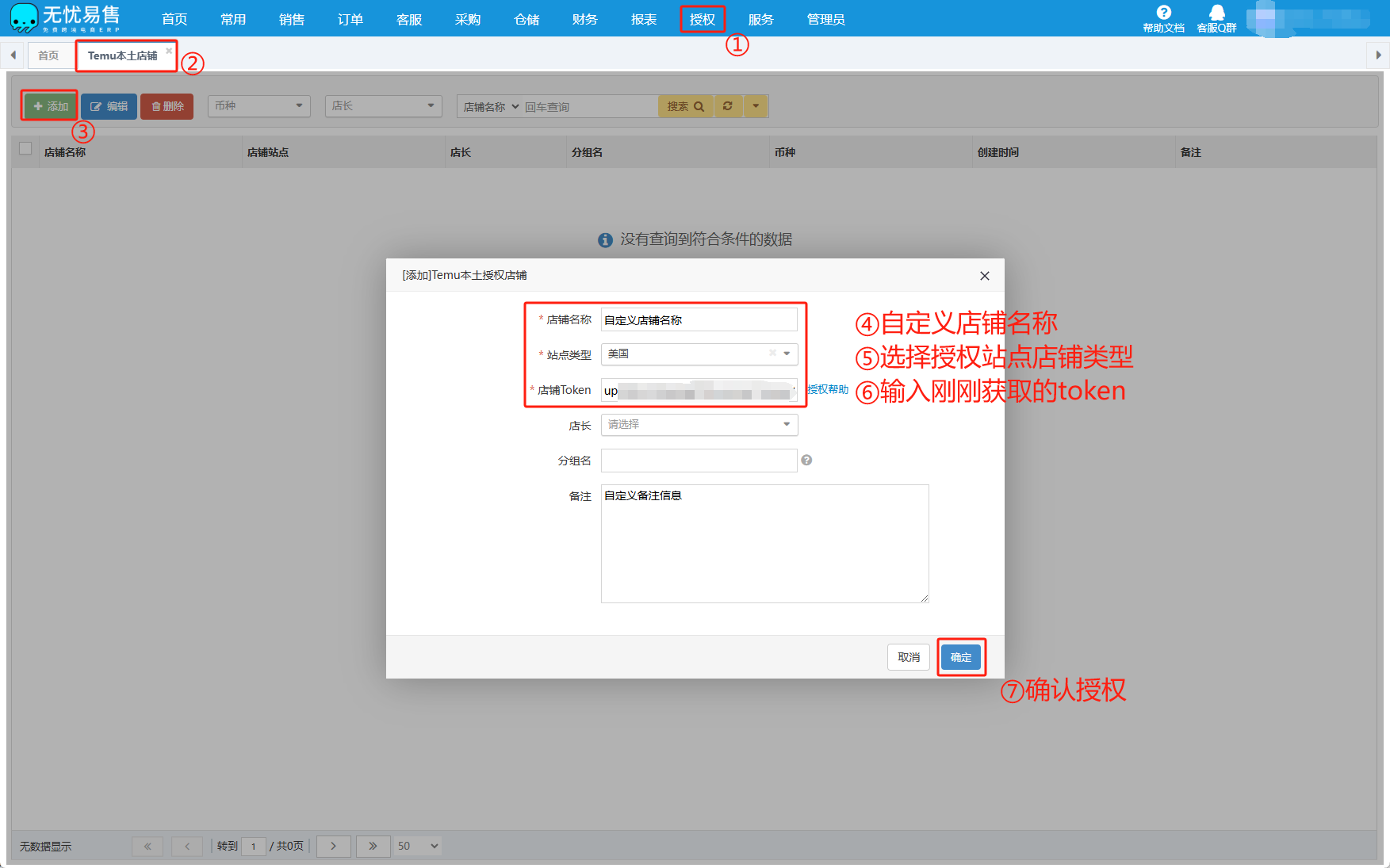Change the page size dropdown showing 50
Screen dimensions: 1390x868
[418, 846]
